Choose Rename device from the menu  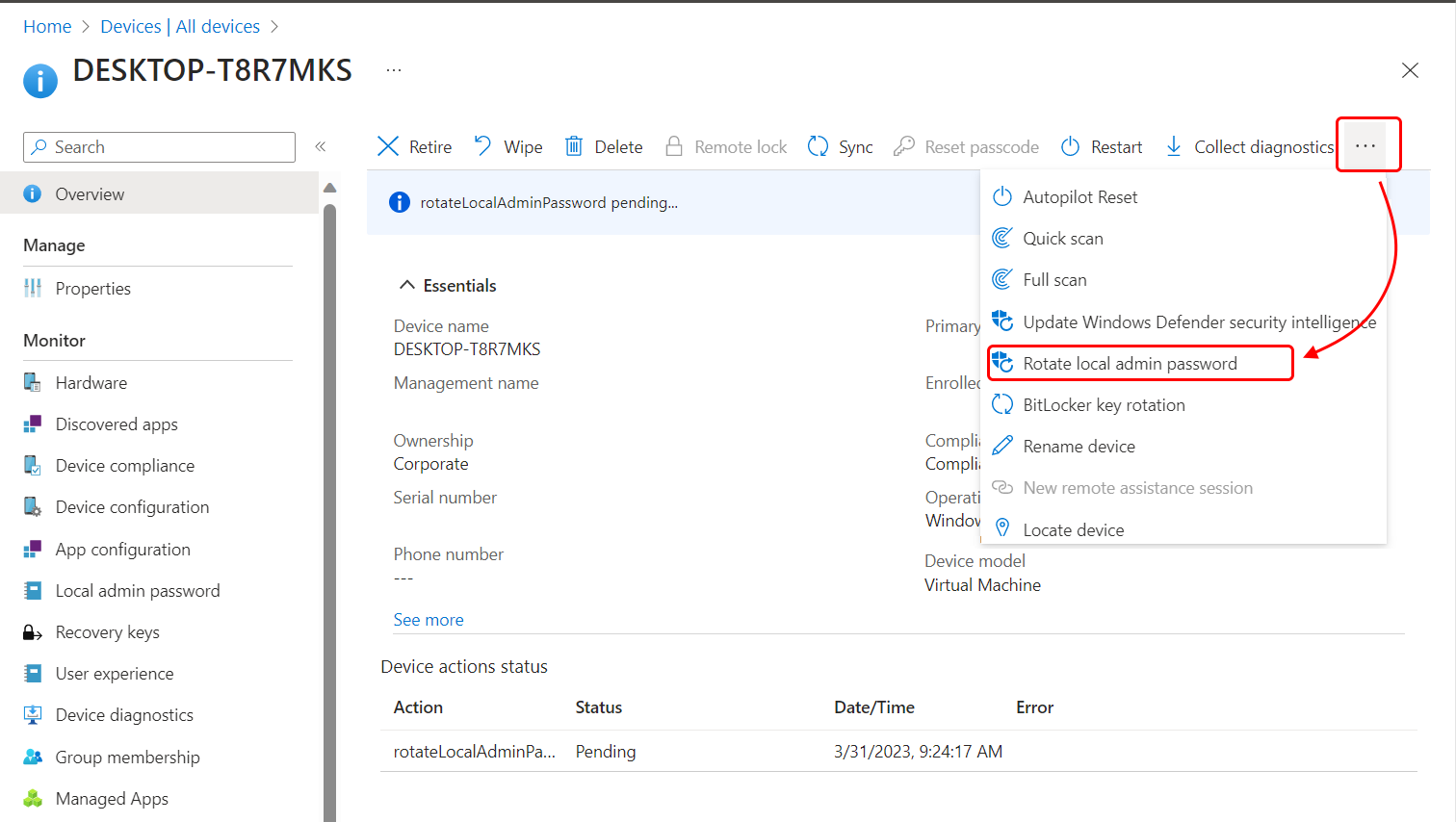[x=1183, y=446]
